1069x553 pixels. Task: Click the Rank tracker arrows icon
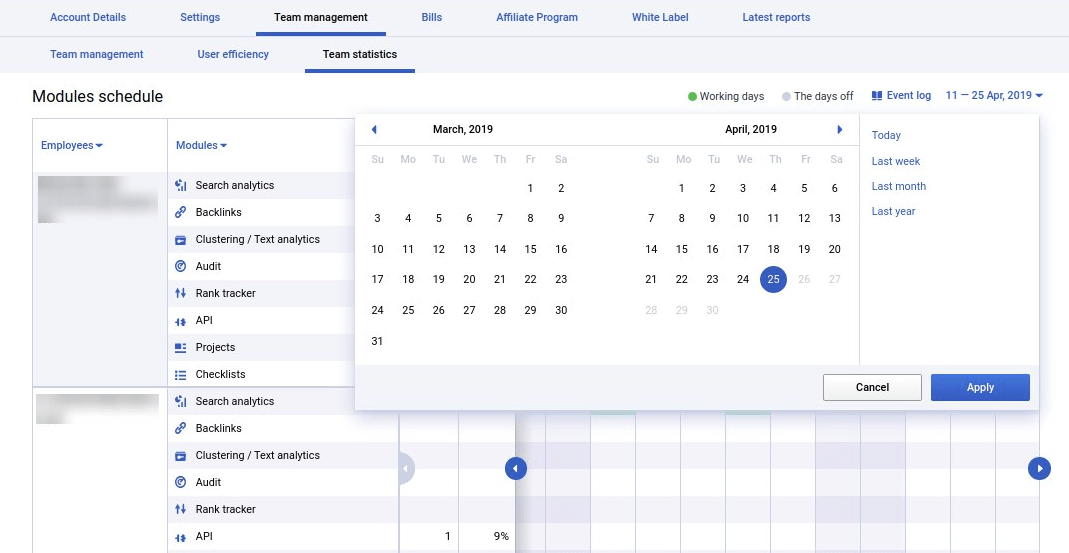pyautogui.click(x=181, y=293)
